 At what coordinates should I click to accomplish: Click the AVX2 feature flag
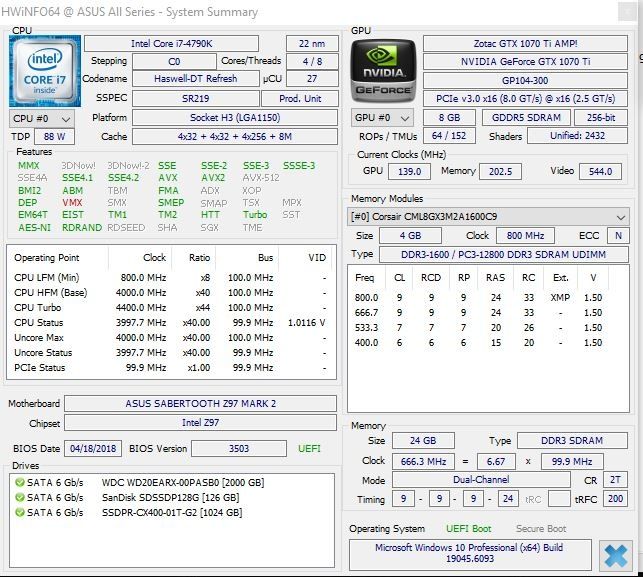tap(213, 178)
